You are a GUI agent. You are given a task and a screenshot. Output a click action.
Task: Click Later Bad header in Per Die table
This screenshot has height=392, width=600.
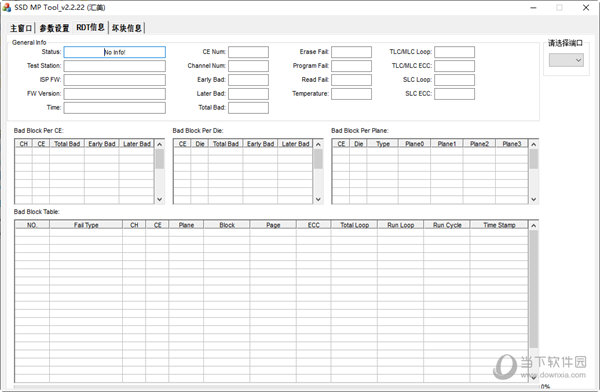295,144
